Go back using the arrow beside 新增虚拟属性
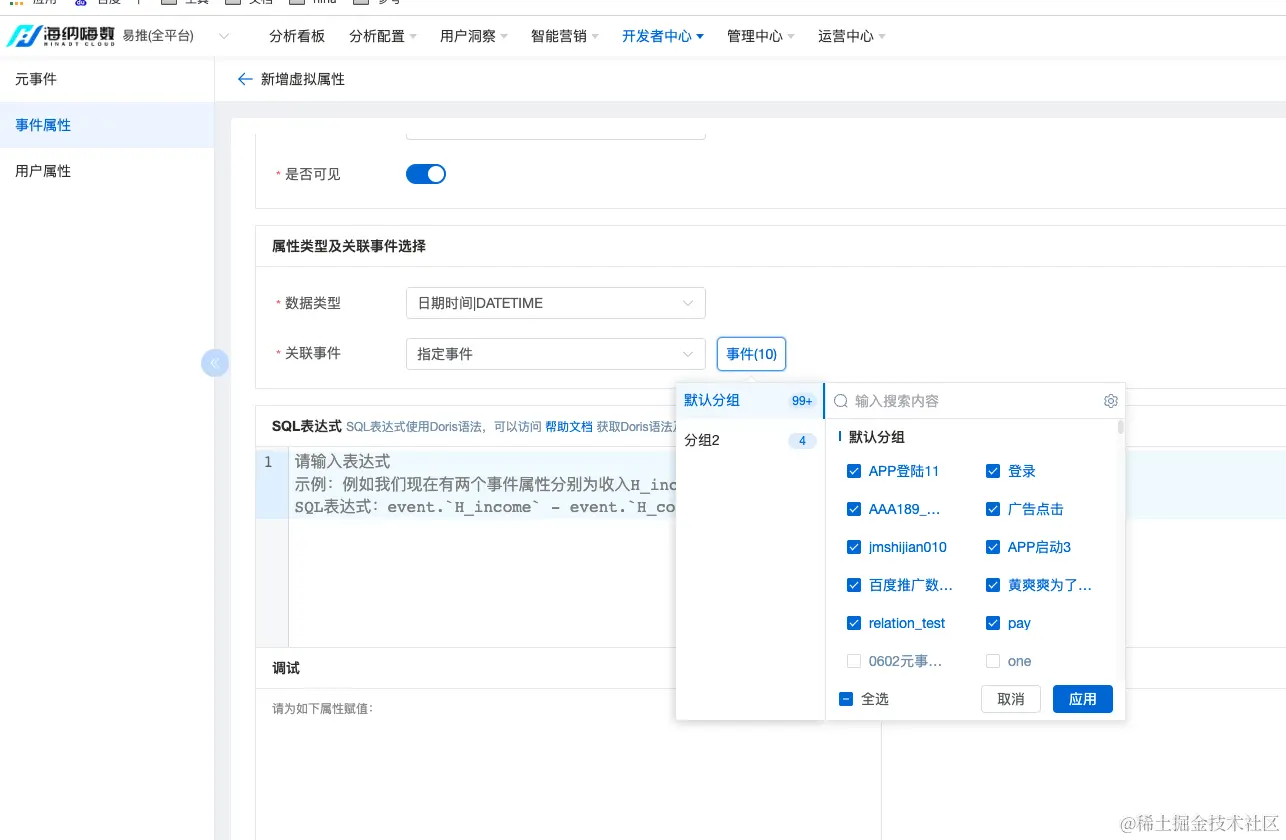 coord(244,79)
